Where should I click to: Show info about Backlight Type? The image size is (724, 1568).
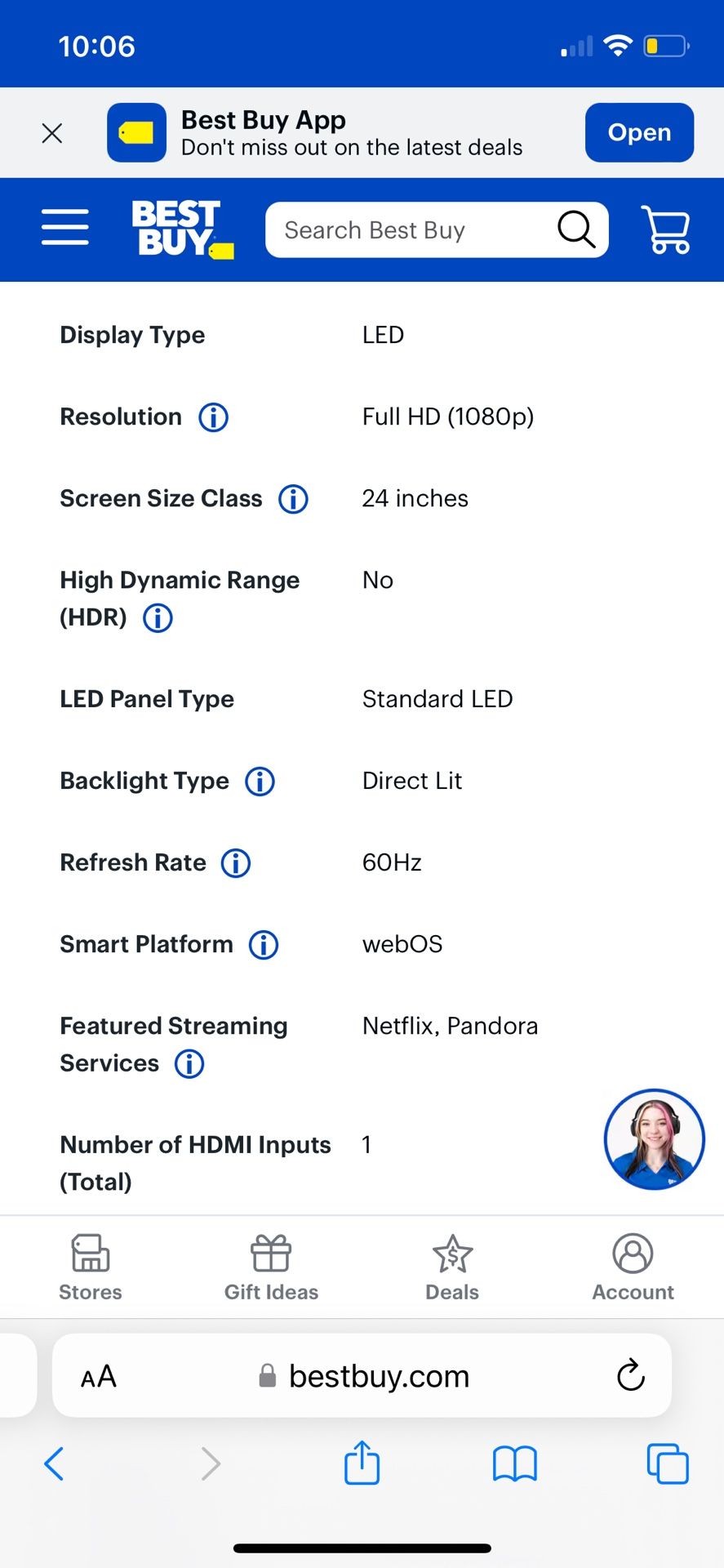pyautogui.click(x=260, y=782)
